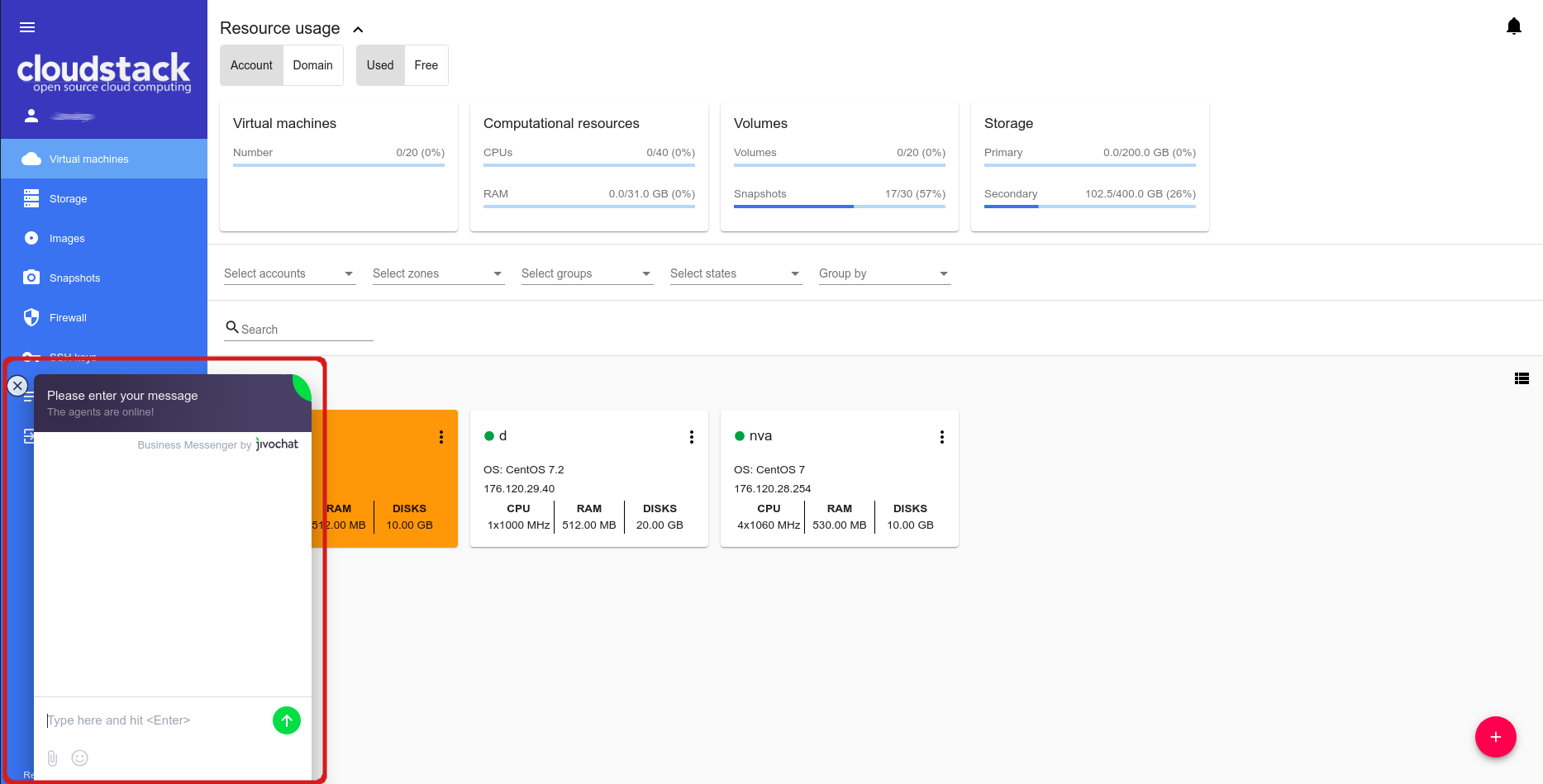The image size is (1543, 784).
Task: Open the hamburger menu icon
Action: [x=27, y=27]
